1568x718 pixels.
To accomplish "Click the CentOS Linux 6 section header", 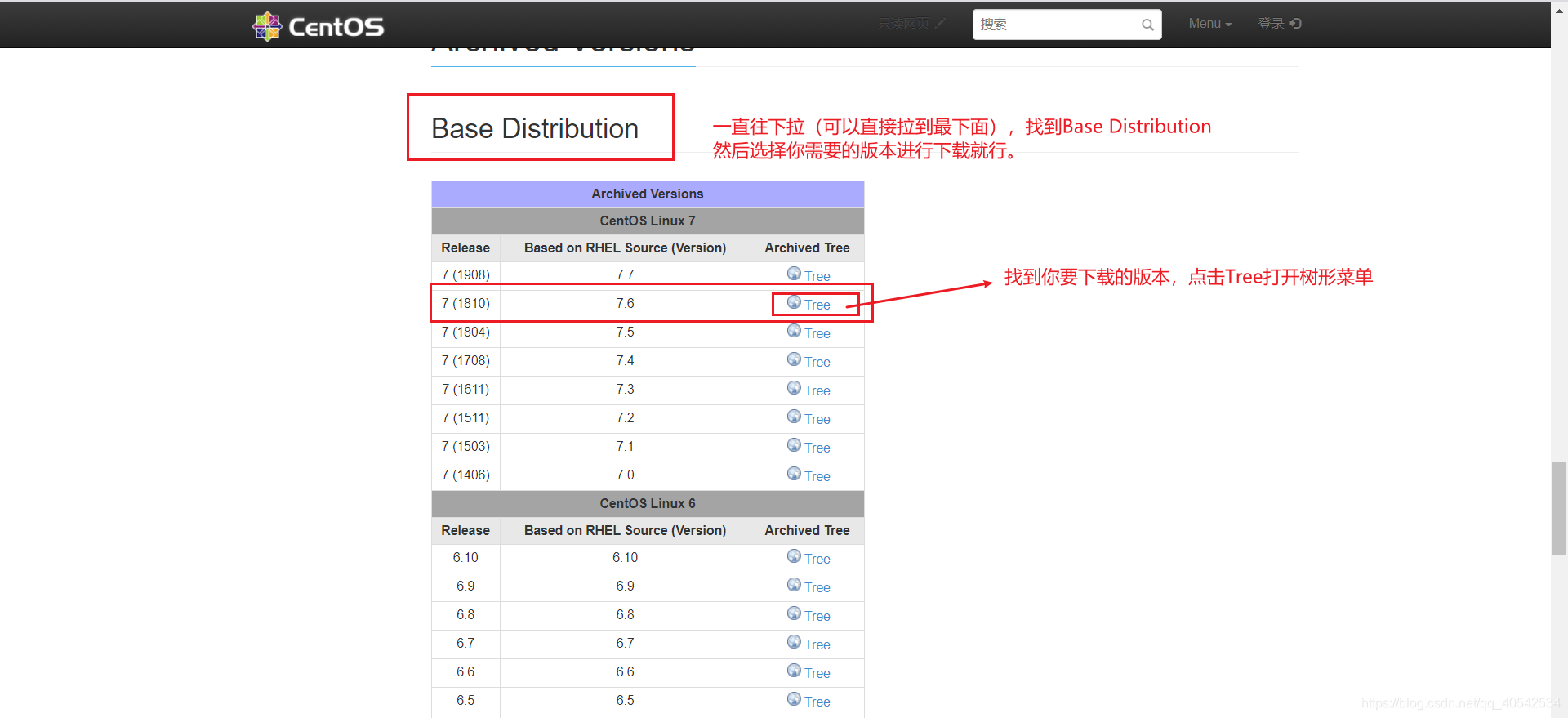I will pyautogui.click(x=648, y=503).
